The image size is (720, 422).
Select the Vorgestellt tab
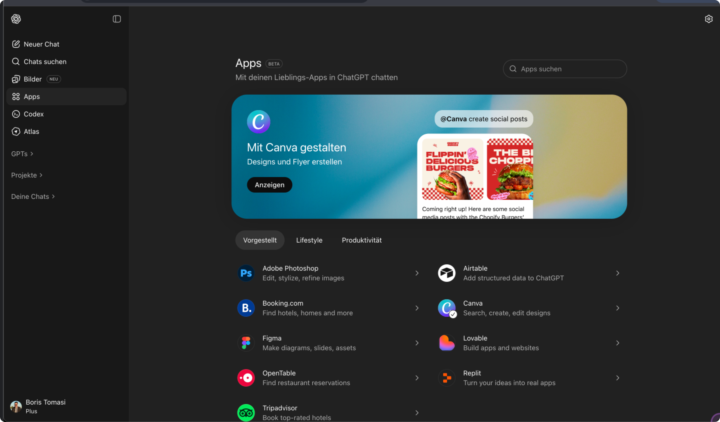260,240
